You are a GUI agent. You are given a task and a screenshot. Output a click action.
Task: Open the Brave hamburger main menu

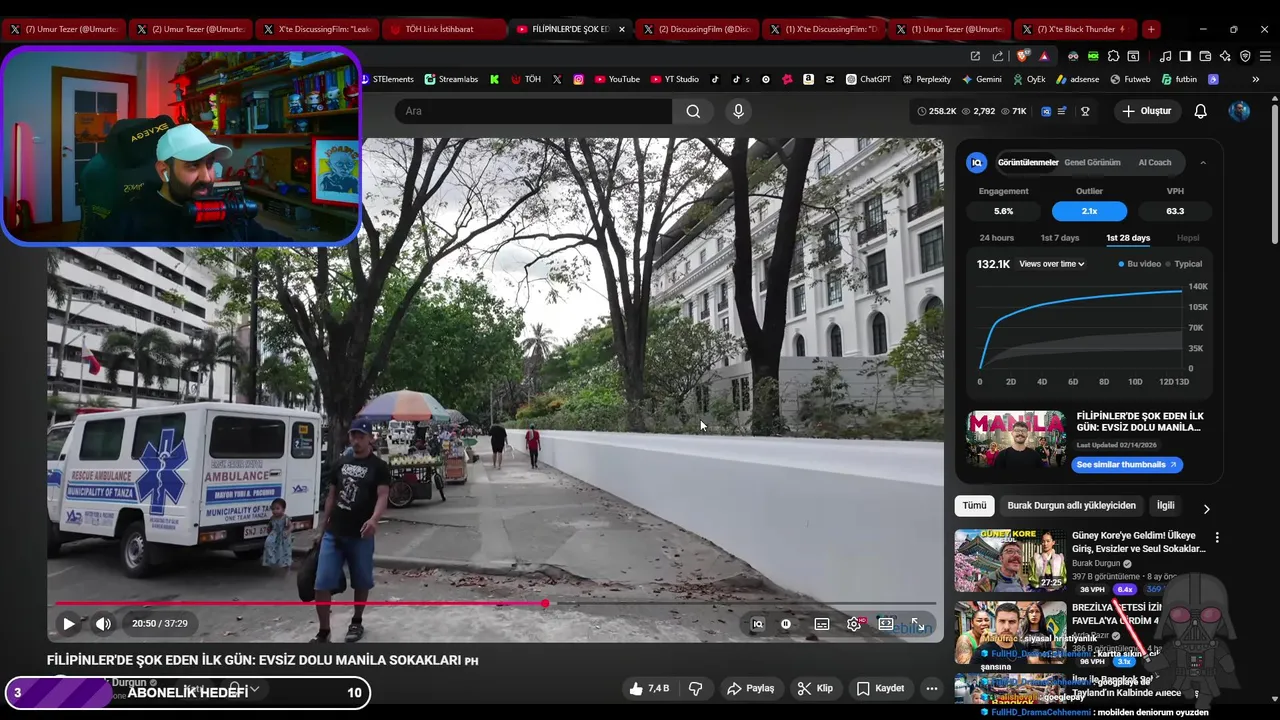tap(1265, 56)
